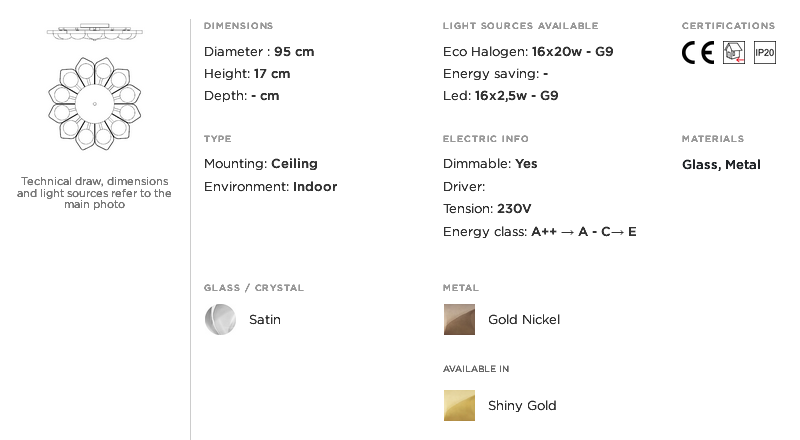Click the Shiny Gold label text
The image size is (800, 440).
[522, 406]
